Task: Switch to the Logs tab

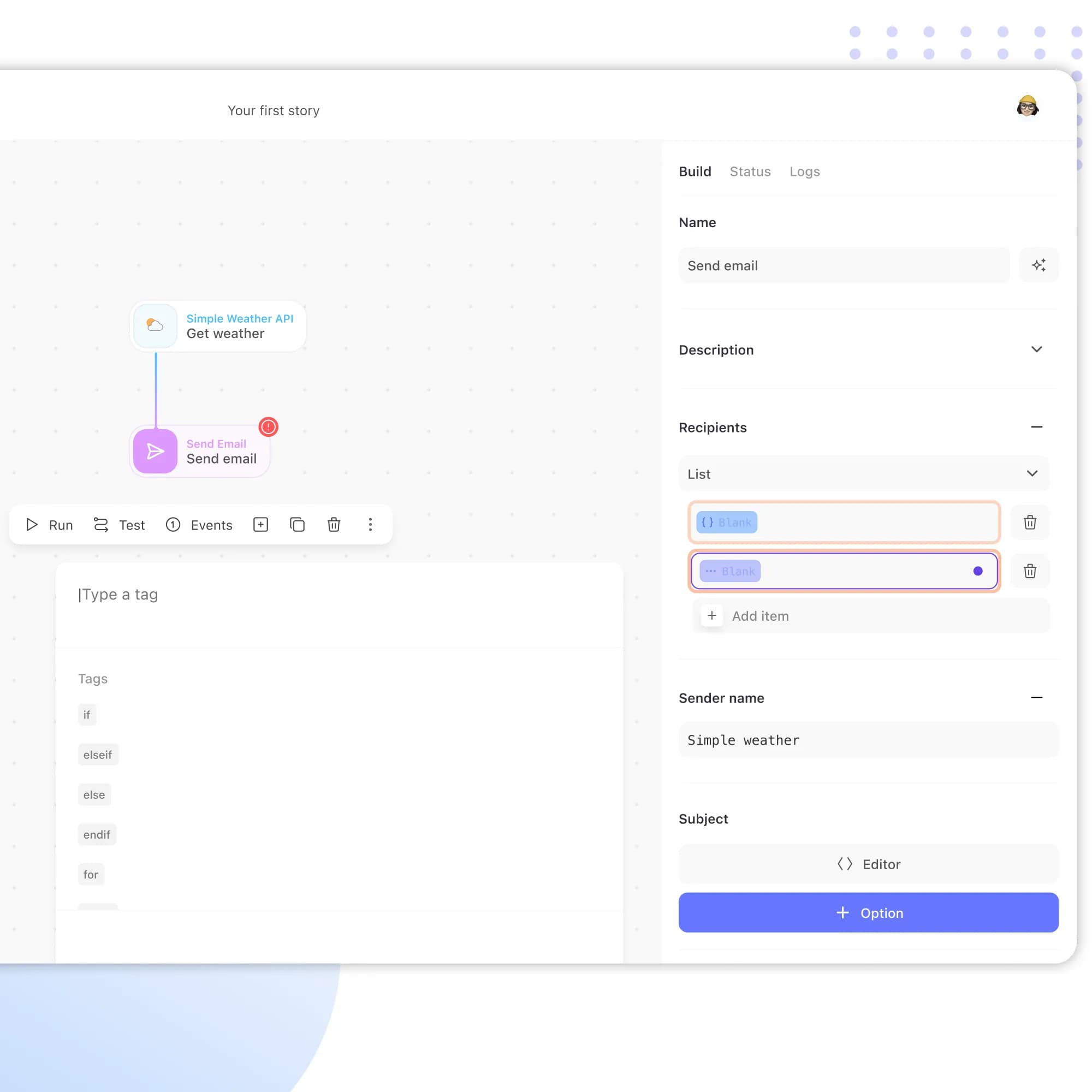Action: click(804, 171)
